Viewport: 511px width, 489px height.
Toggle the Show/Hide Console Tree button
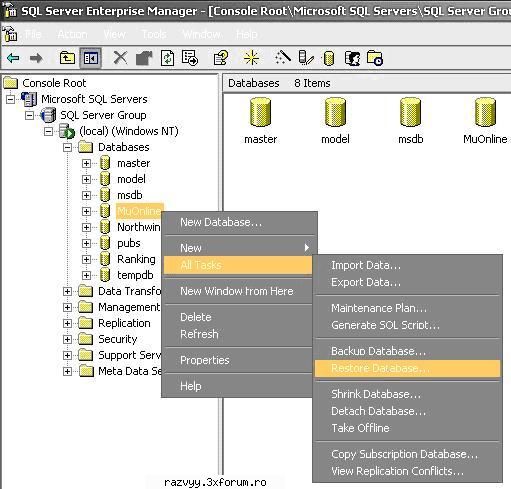tap(91, 58)
